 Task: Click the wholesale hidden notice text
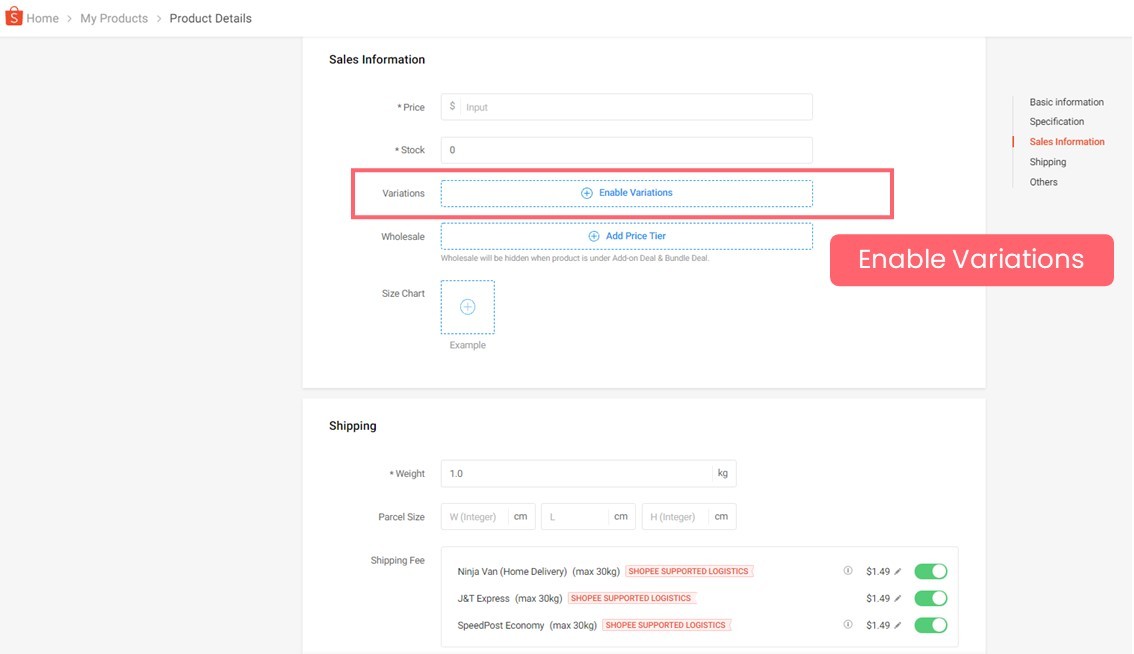575,258
